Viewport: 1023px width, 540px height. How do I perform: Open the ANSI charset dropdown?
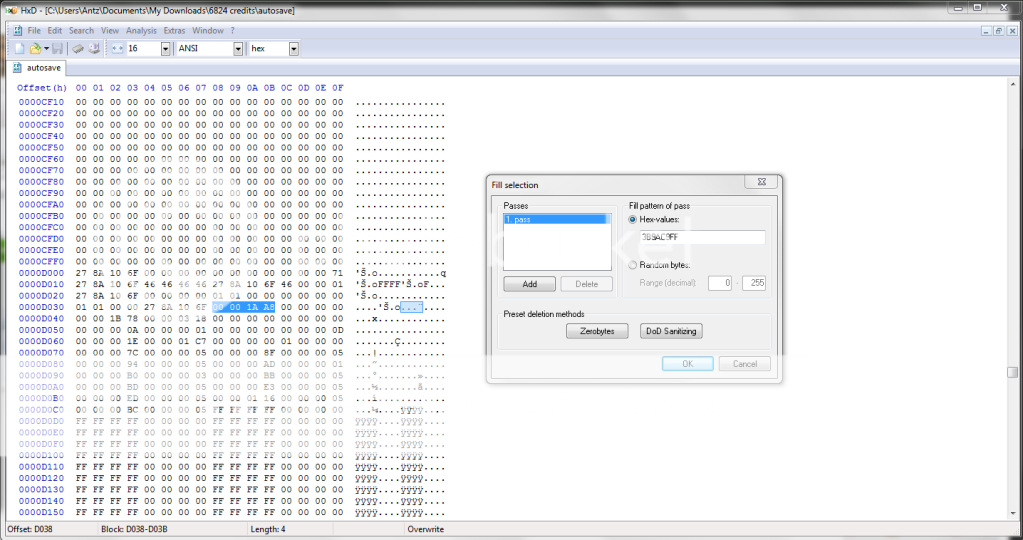[x=238, y=48]
